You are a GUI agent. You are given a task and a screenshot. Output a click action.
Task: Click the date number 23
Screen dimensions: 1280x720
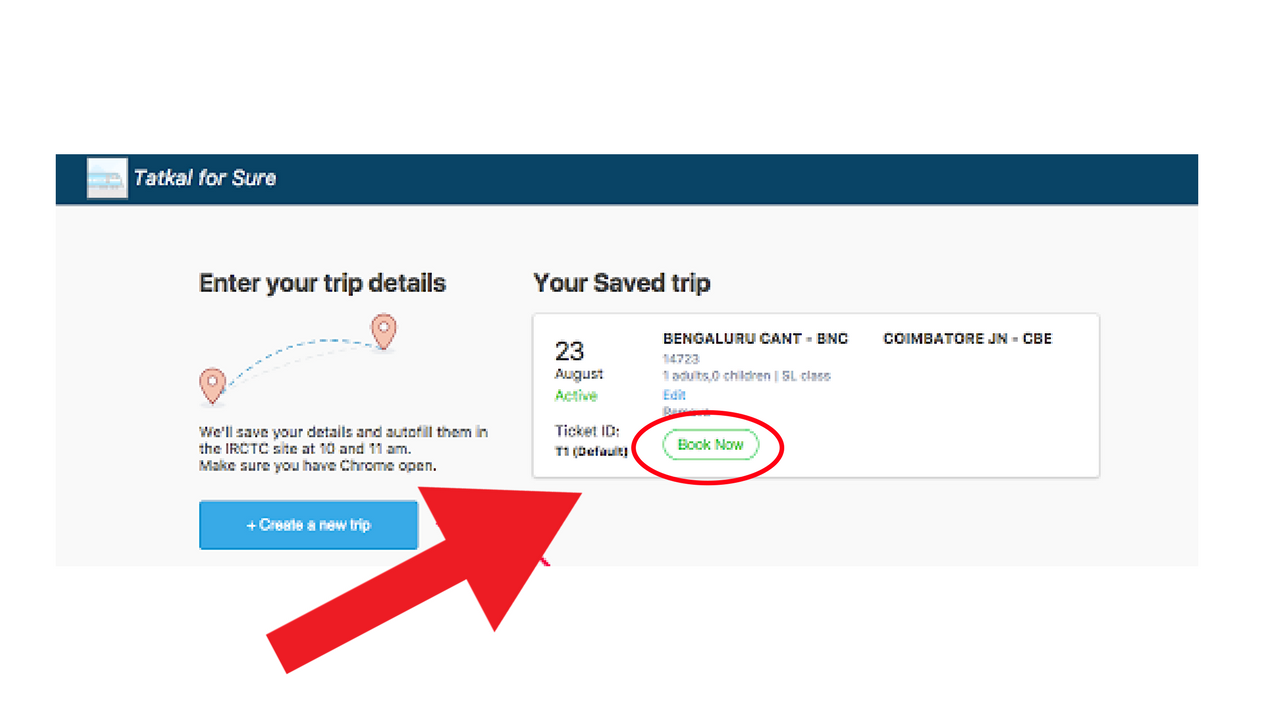pyautogui.click(x=569, y=351)
